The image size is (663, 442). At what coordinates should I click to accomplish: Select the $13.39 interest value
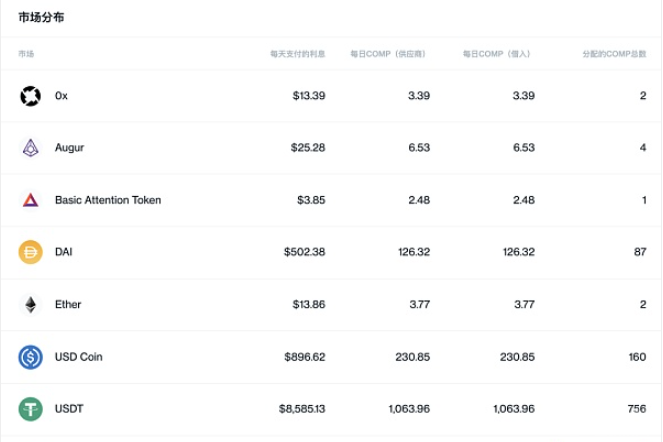(309, 96)
